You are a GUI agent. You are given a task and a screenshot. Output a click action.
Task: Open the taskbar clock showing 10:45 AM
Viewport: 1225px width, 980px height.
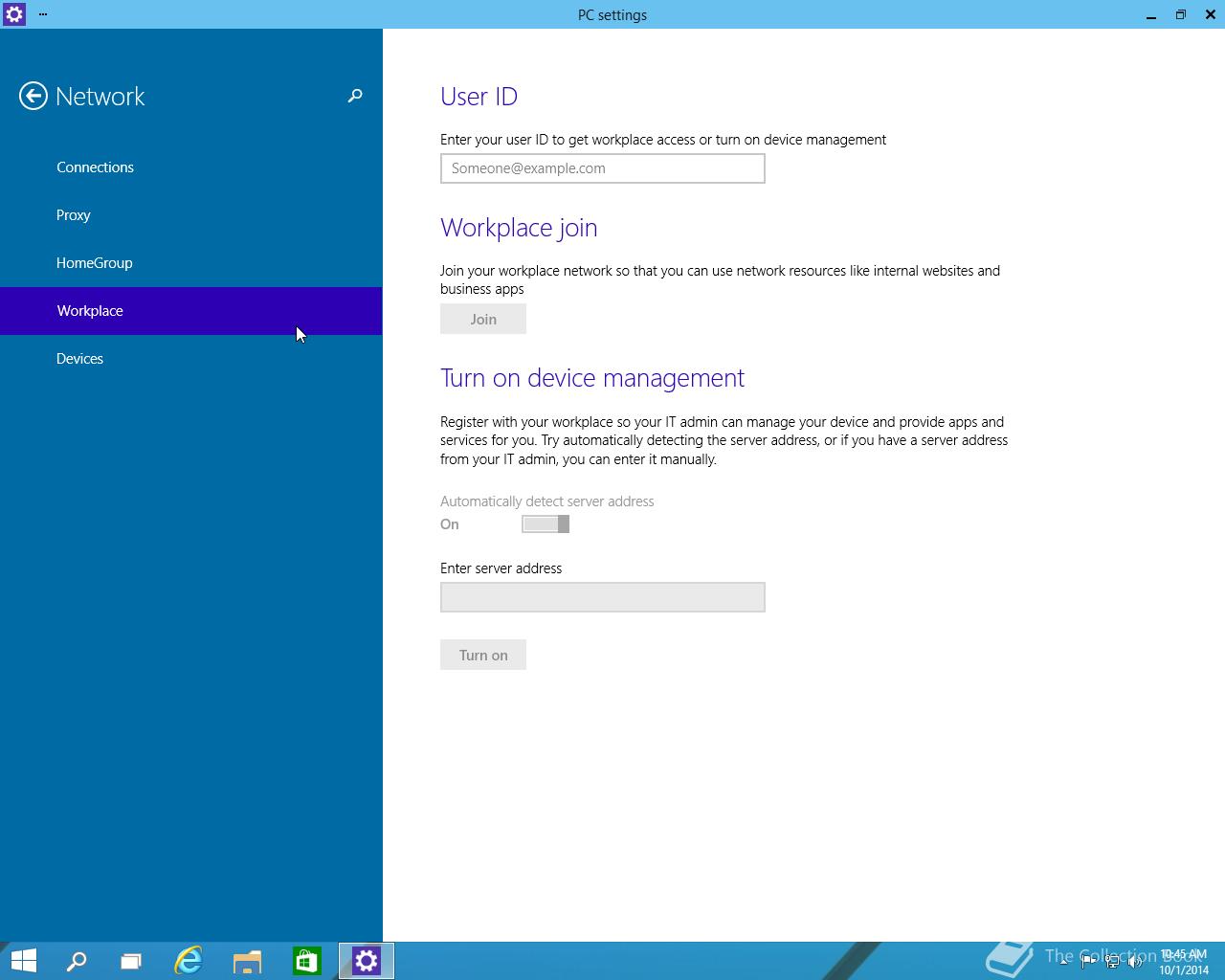(x=1184, y=962)
